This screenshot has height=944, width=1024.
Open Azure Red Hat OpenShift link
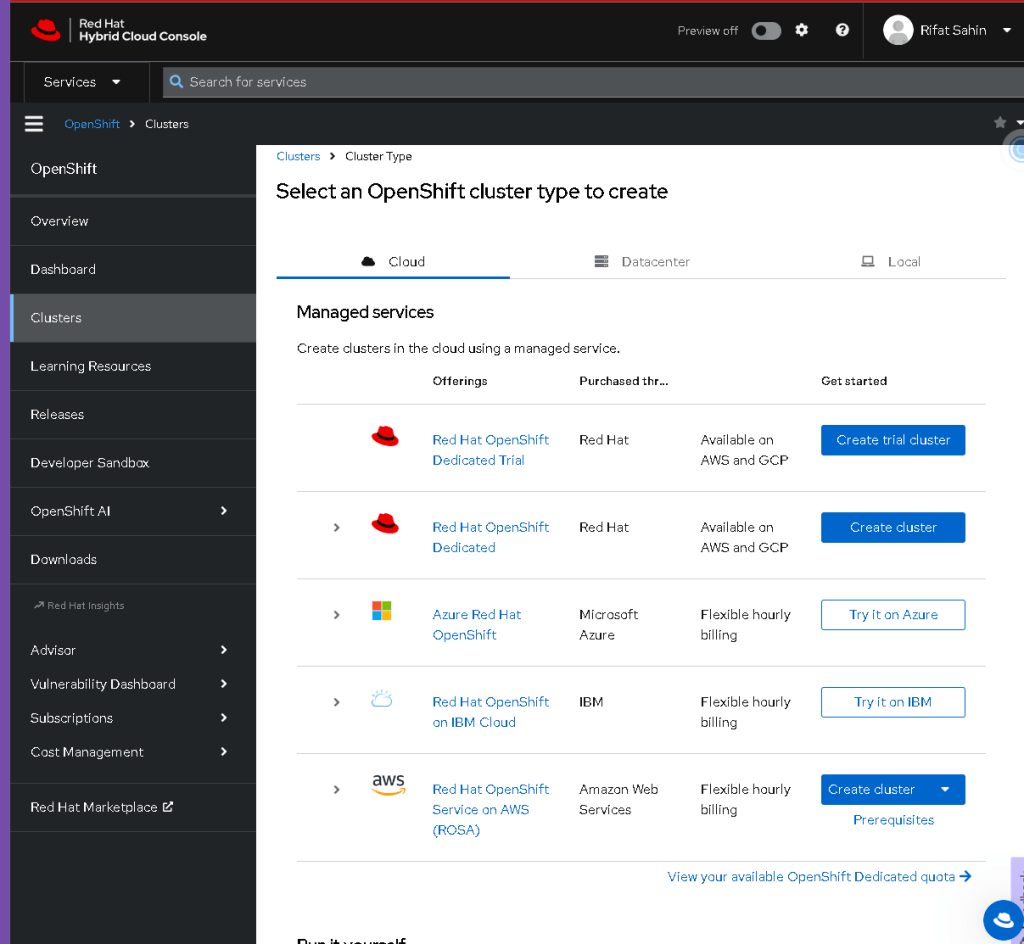[477, 624]
